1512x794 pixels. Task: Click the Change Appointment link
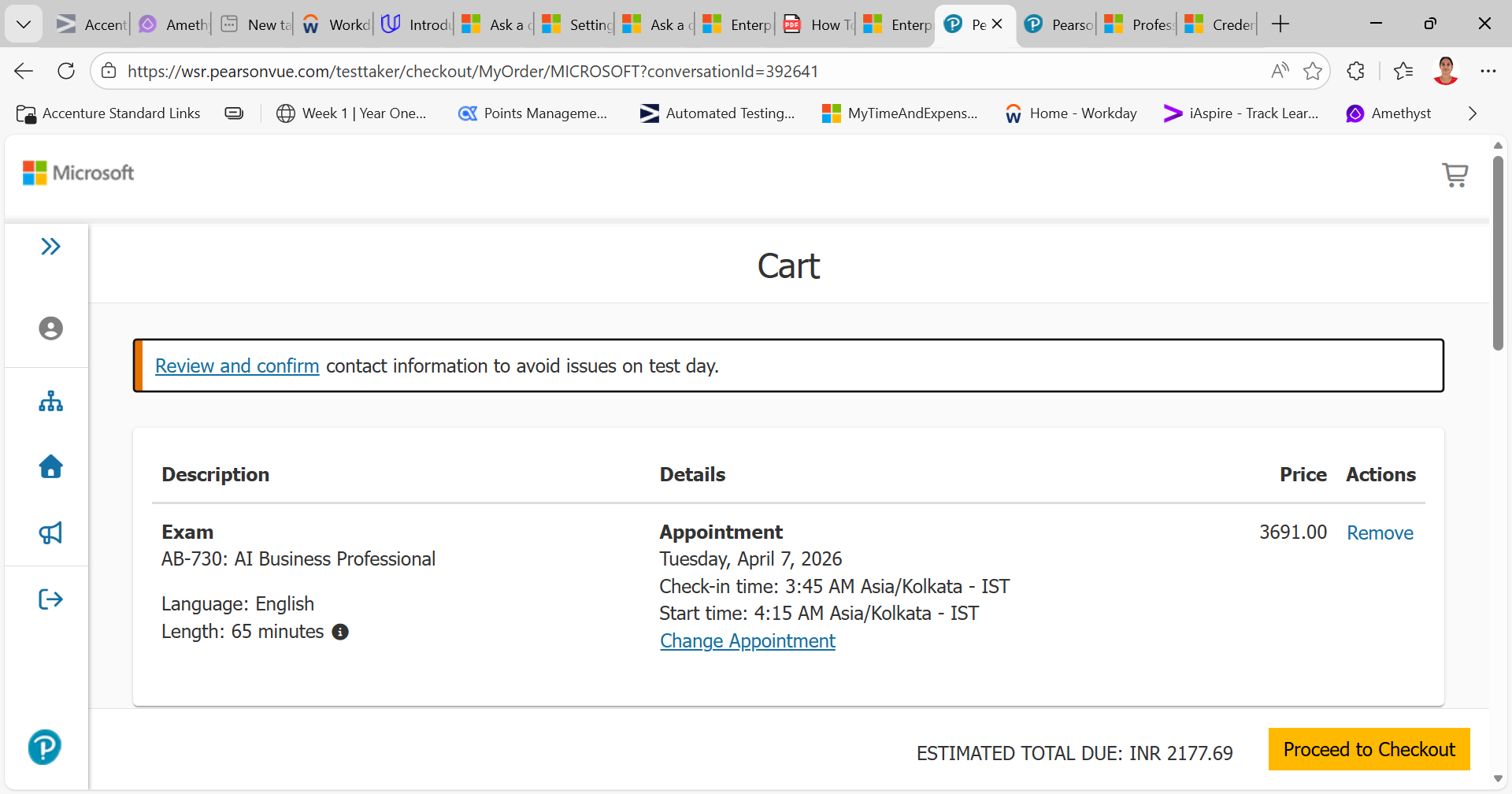click(x=747, y=641)
